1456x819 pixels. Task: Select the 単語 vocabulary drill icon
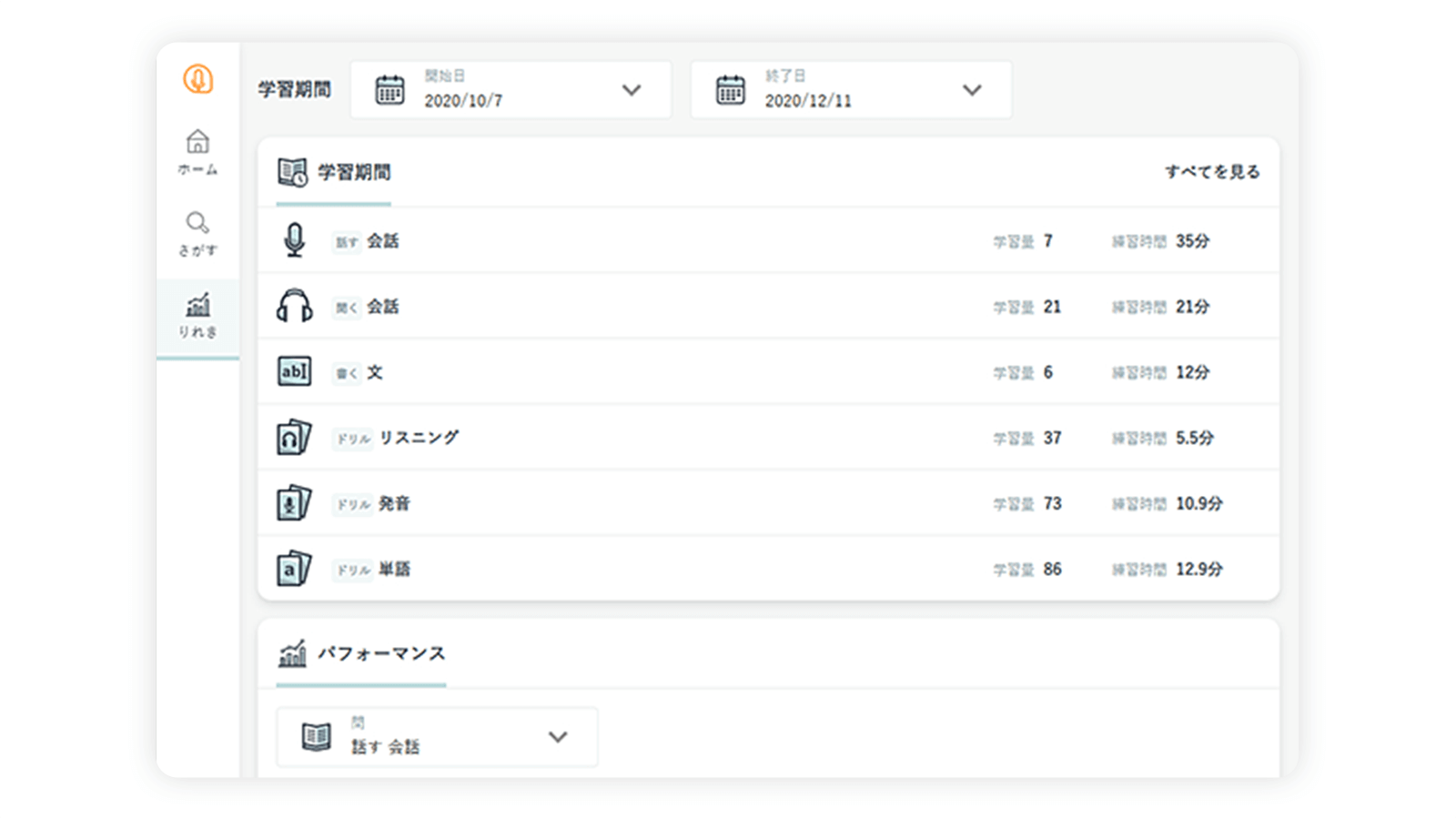coord(294,568)
